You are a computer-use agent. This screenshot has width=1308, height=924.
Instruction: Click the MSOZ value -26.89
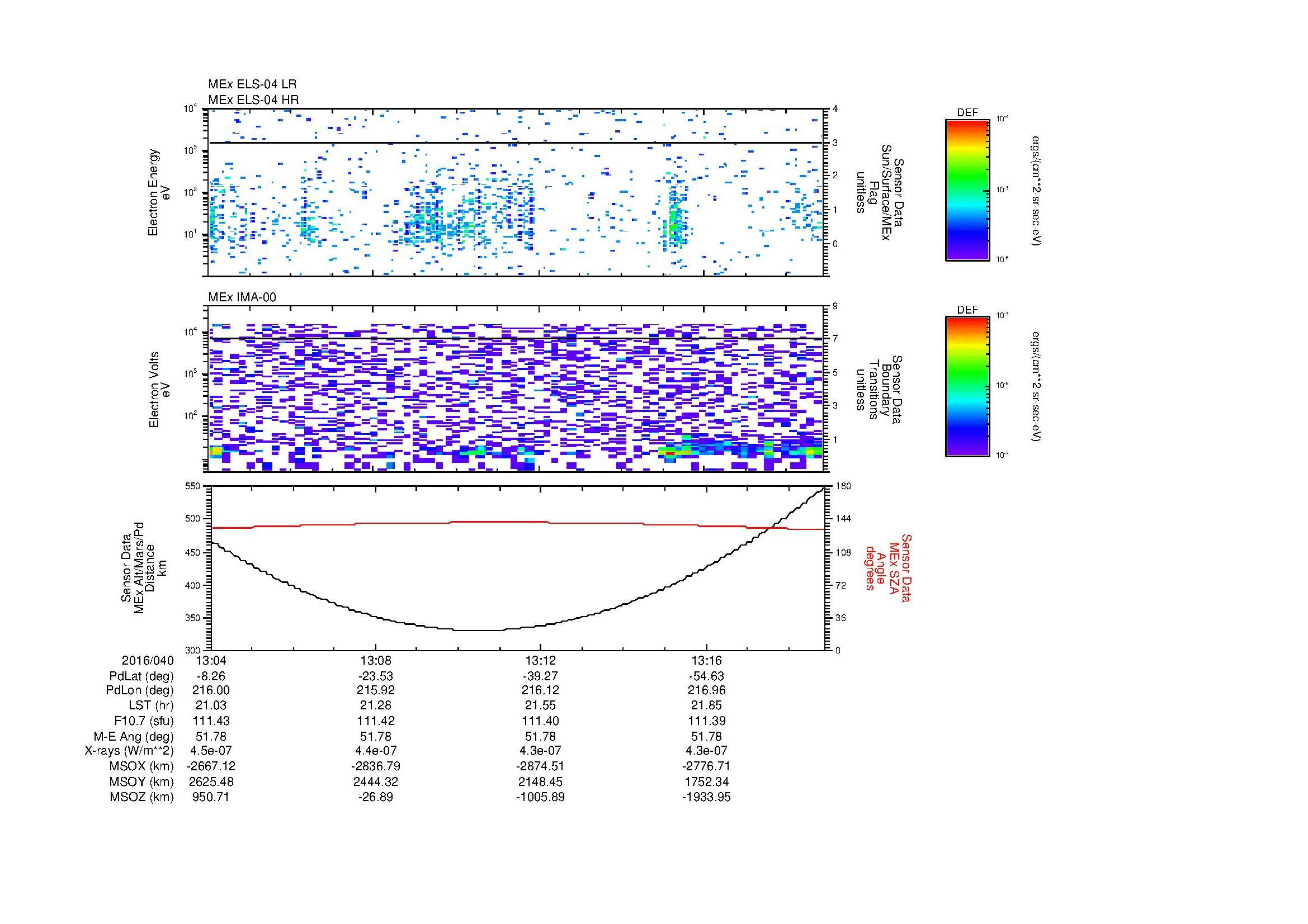coord(375,797)
